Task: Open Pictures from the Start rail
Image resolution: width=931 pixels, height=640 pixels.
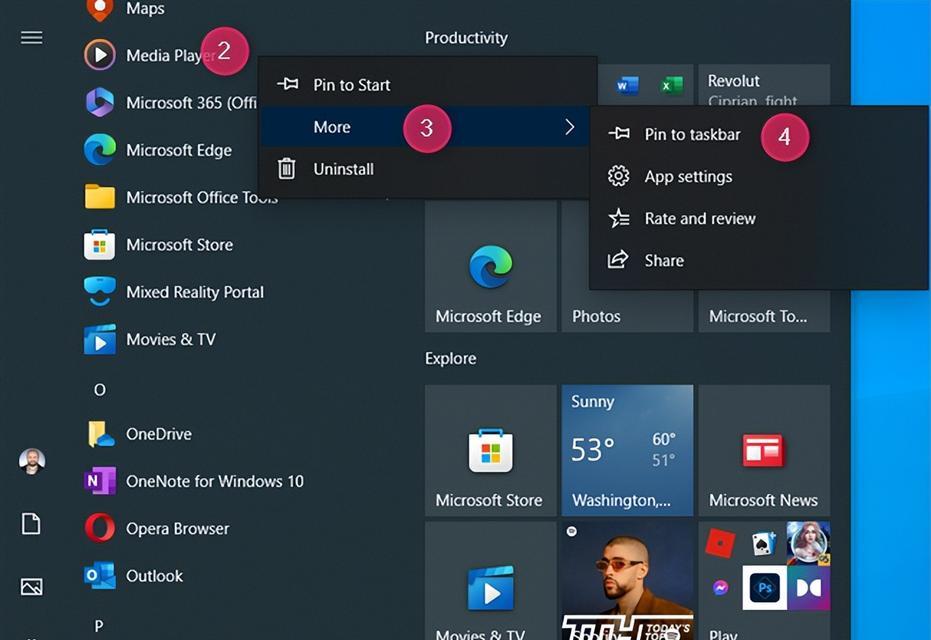Action: pyautogui.click(x=31, y=587)
